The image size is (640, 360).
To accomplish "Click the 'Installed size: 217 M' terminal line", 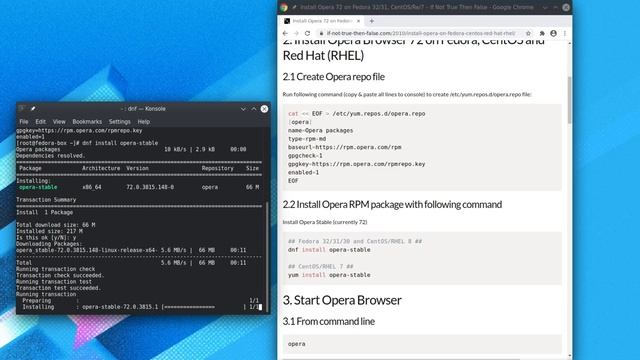I will [49, 231].
